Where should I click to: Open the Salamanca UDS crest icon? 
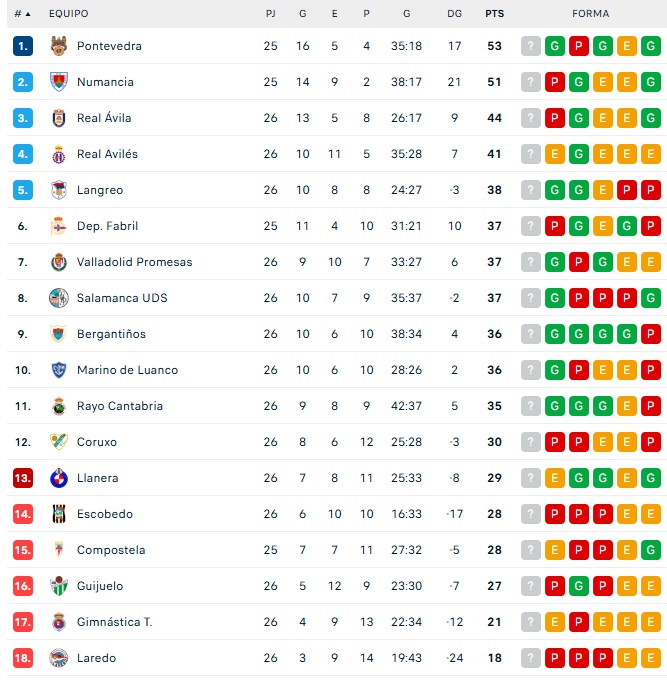[x=58, y=298]
